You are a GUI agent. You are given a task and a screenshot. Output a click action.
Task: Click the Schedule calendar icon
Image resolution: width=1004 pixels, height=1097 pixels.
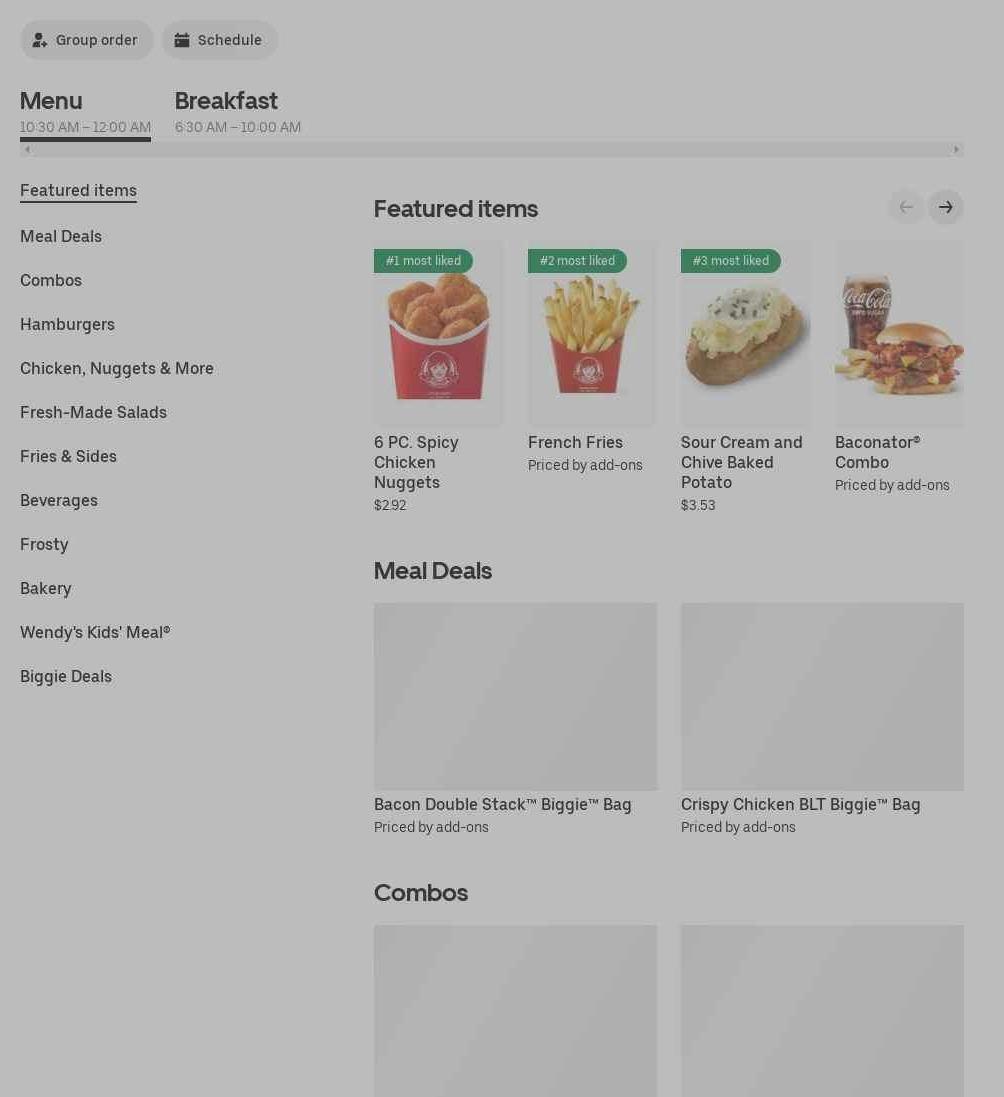point(182,40)
